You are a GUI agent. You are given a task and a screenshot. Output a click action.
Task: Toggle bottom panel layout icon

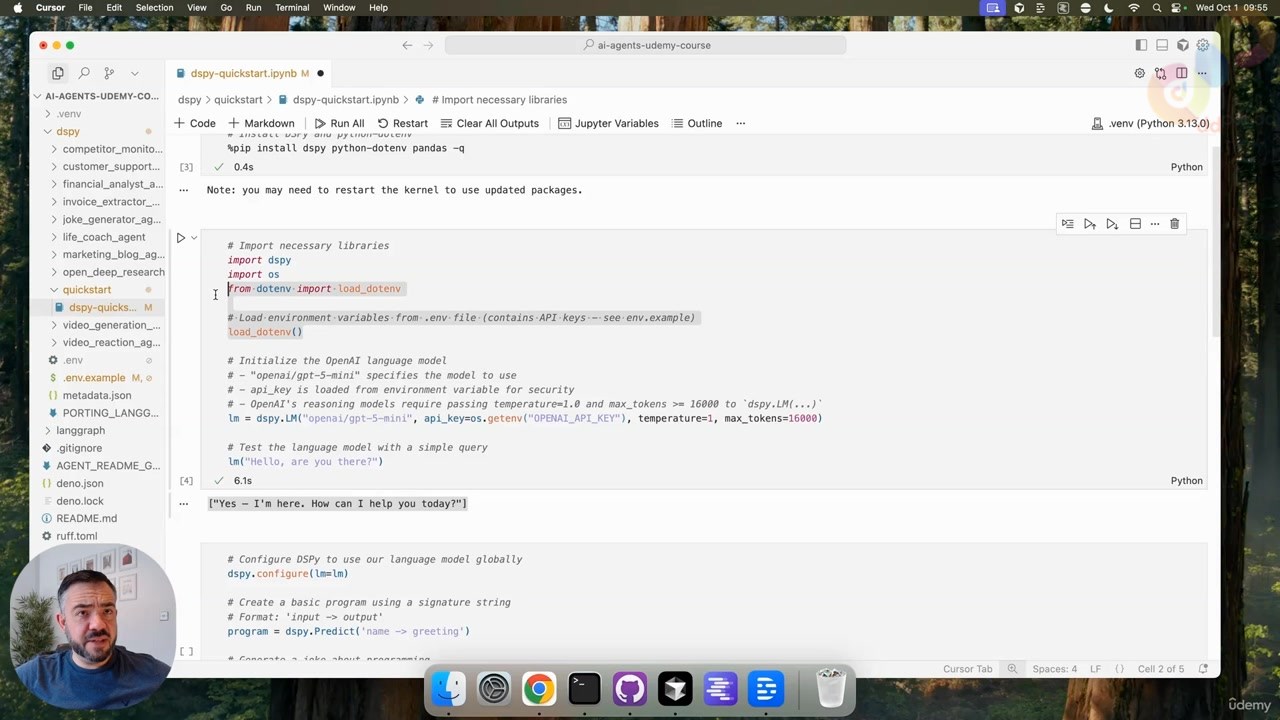pos(1162,45)
